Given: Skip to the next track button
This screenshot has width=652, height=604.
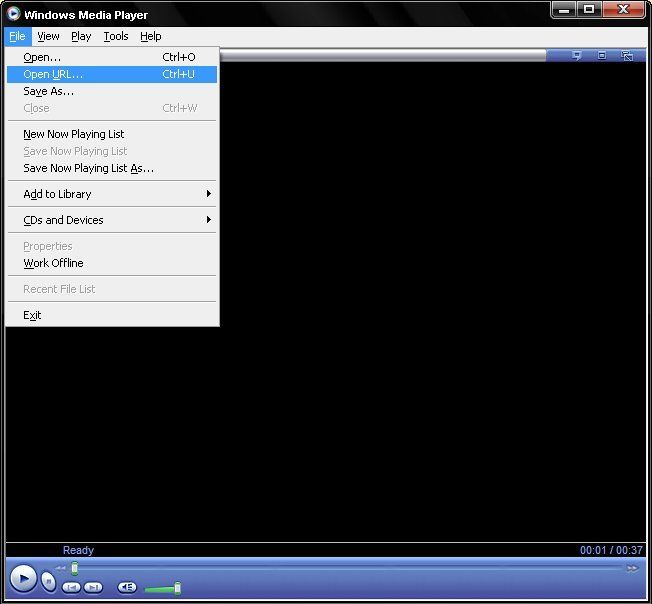Looking at the screenshot, I should [x=93, y=587].
